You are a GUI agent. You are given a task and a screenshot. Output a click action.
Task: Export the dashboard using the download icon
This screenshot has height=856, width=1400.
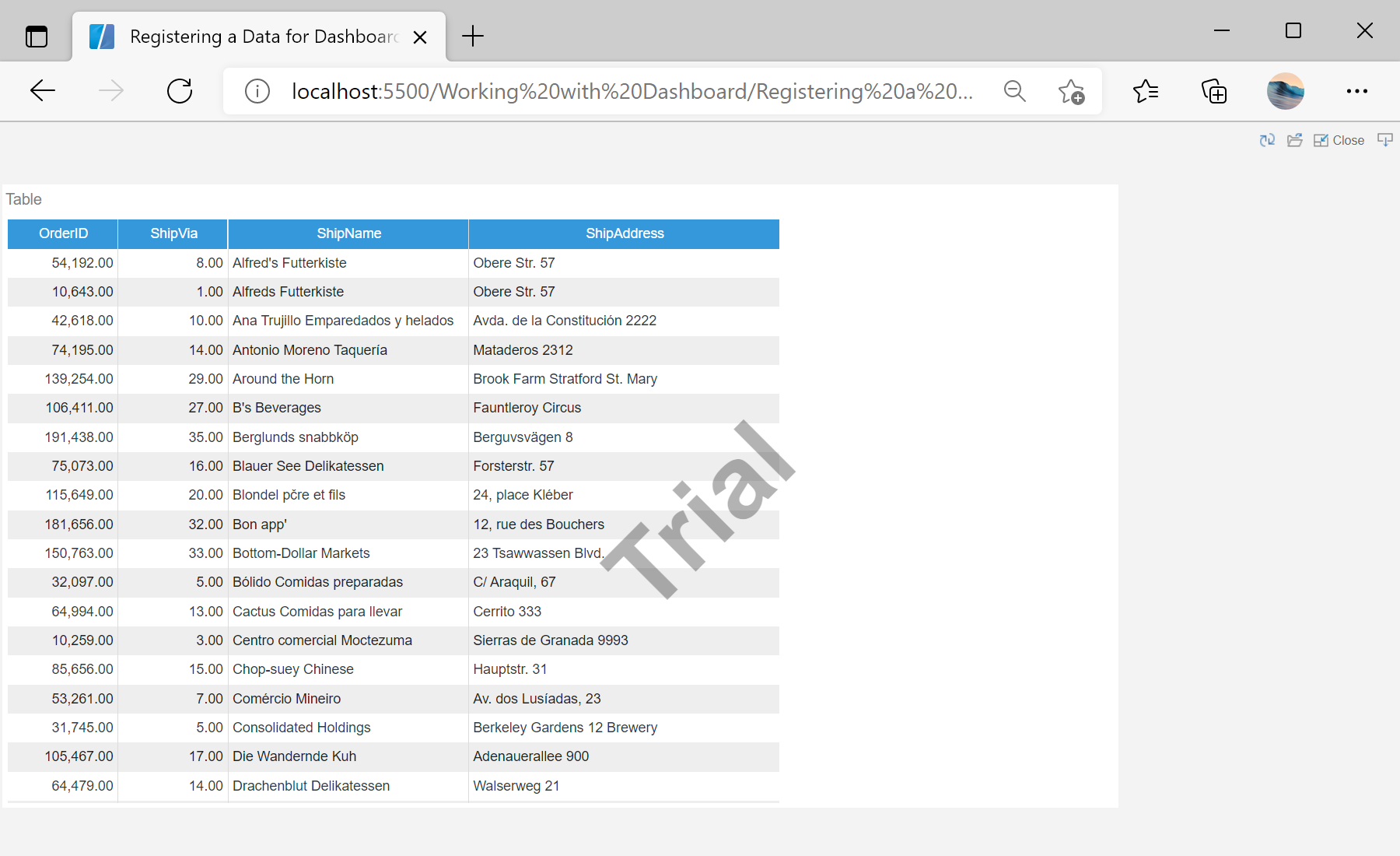coord(1385,140)
